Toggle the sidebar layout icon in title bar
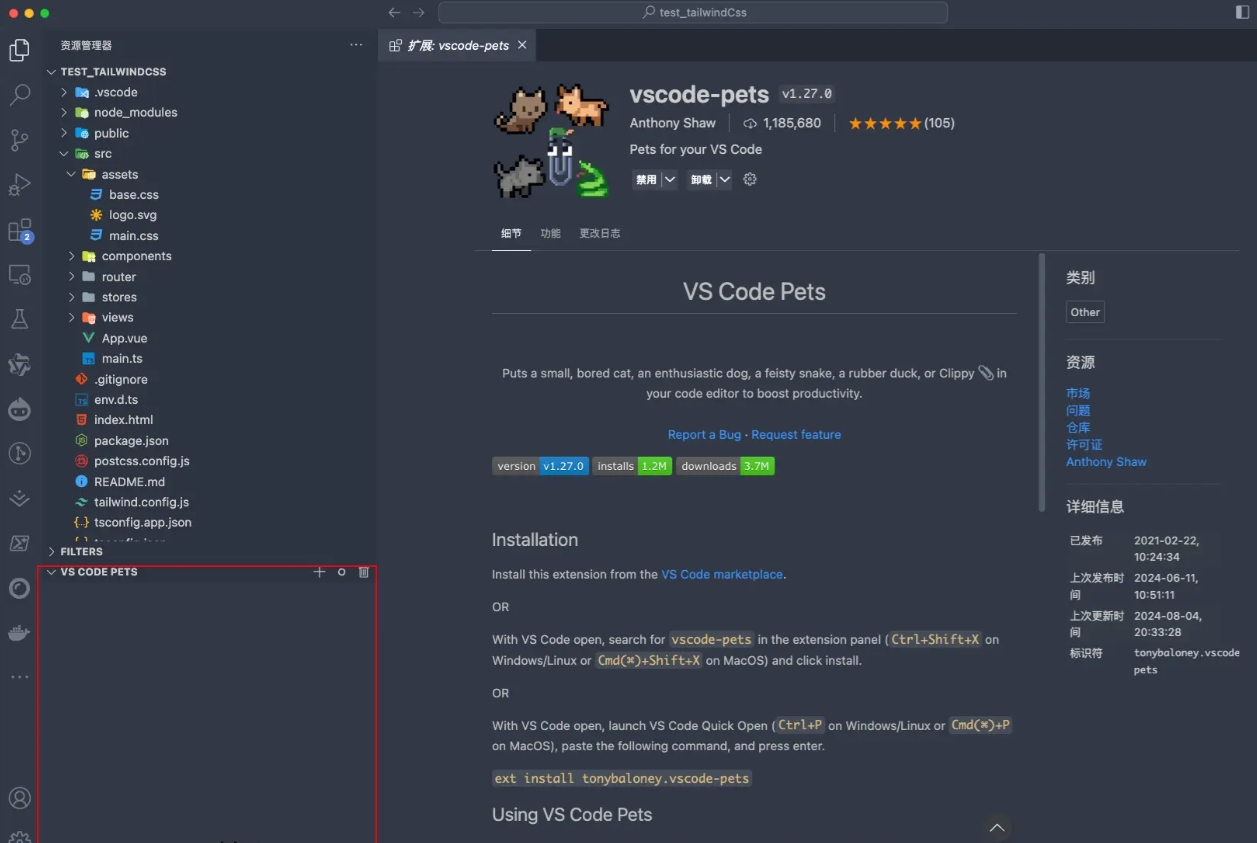This screenshot has width=1257, height=843. 1243,13
